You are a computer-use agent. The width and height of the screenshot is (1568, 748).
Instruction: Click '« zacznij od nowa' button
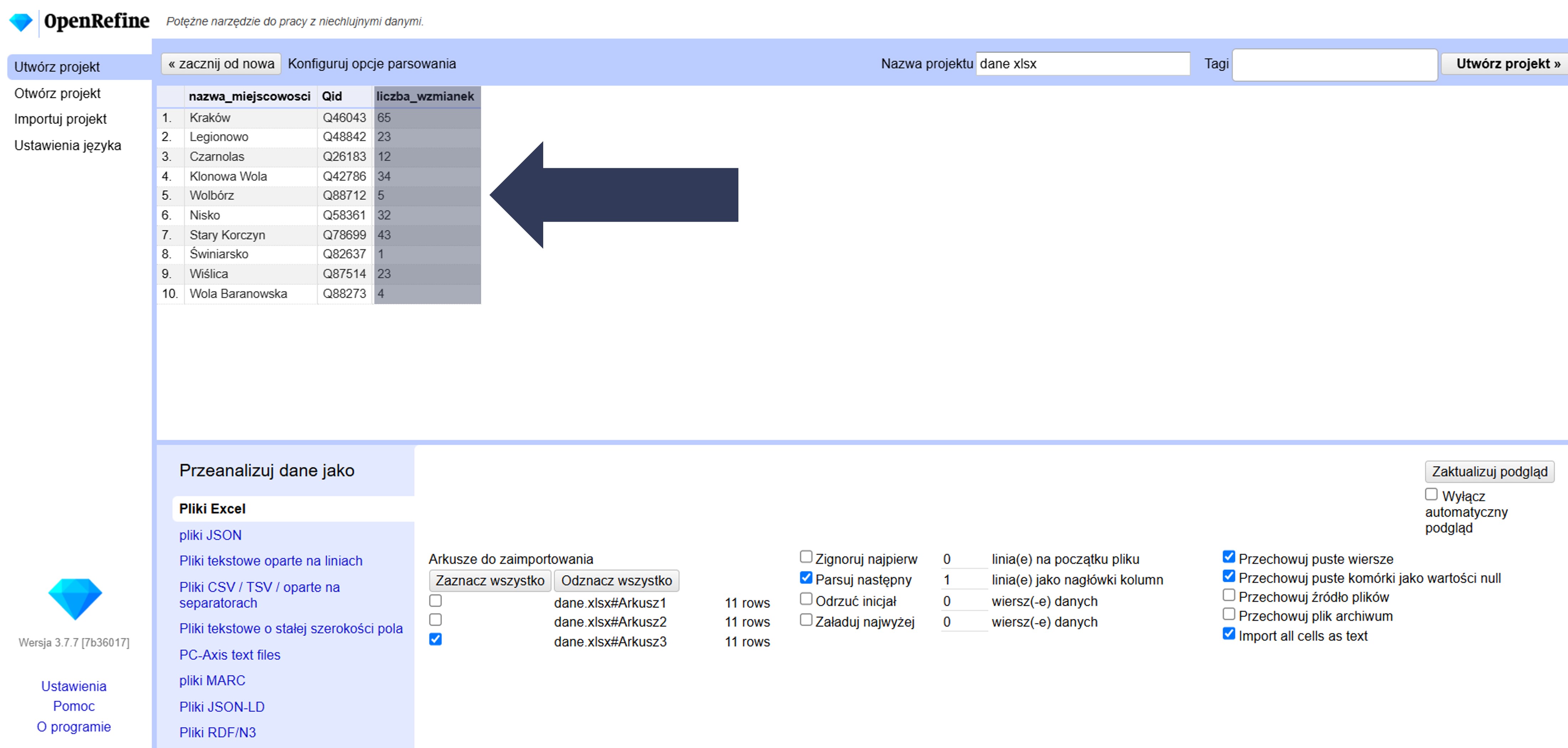click(221, 63)
